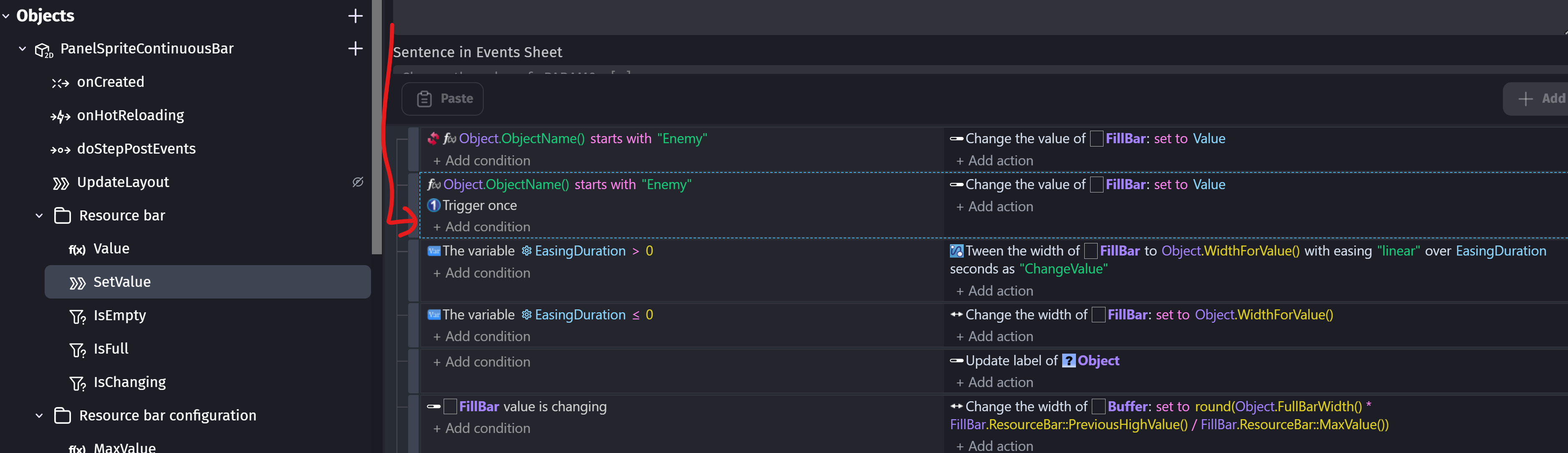
Task: Click bar icon of FillBar value is changing condition
Action: [433, 406]
